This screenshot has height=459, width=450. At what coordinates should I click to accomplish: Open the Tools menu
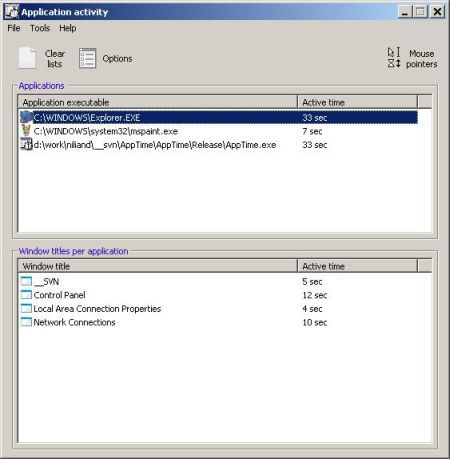[x=40, y=28]
